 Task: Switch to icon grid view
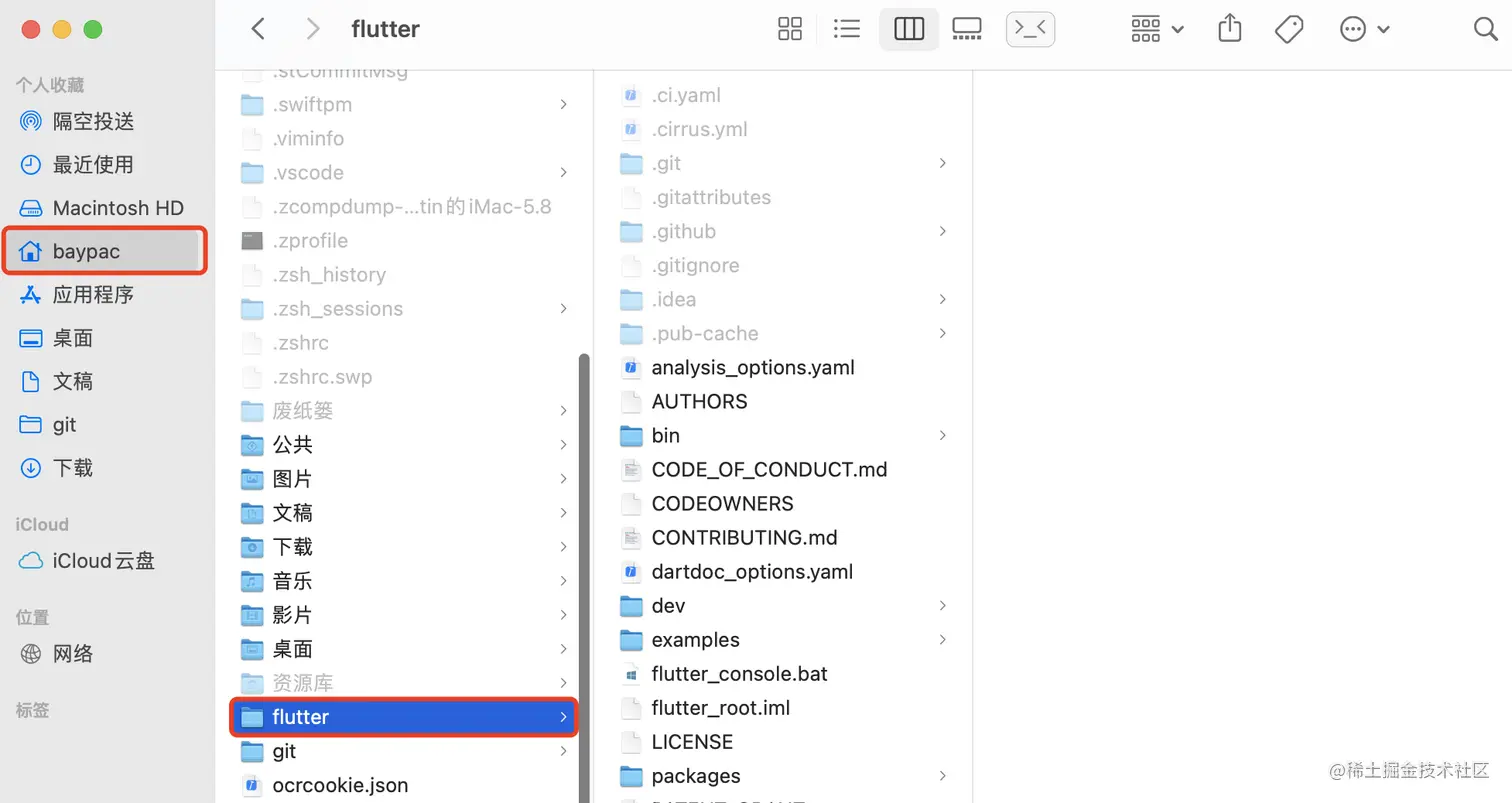click(x=790, y=29)
